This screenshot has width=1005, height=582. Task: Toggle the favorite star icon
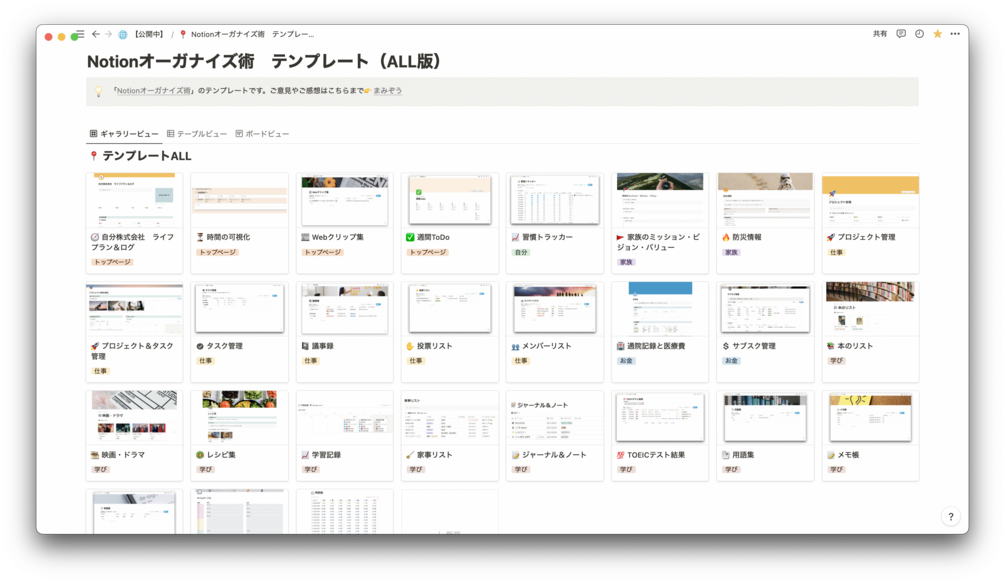coord(937,34)
